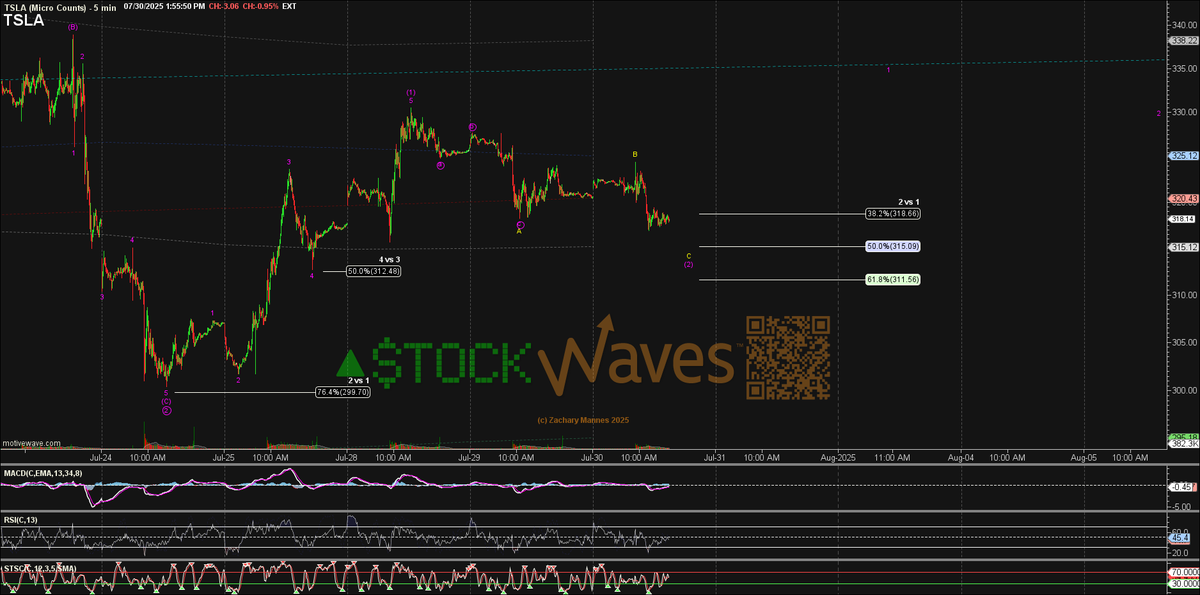Image resolution: width=1200 pixels, height=595 pixels.
Task: Click the 340.00 price axis level
Action: (1184, 25)
